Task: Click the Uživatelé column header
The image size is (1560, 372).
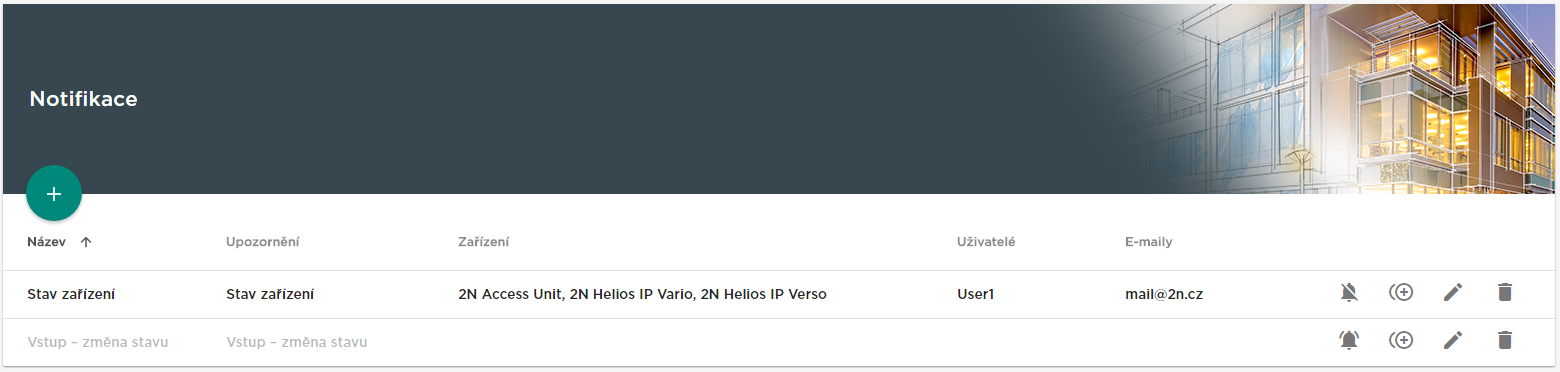Action: [986, 242]
